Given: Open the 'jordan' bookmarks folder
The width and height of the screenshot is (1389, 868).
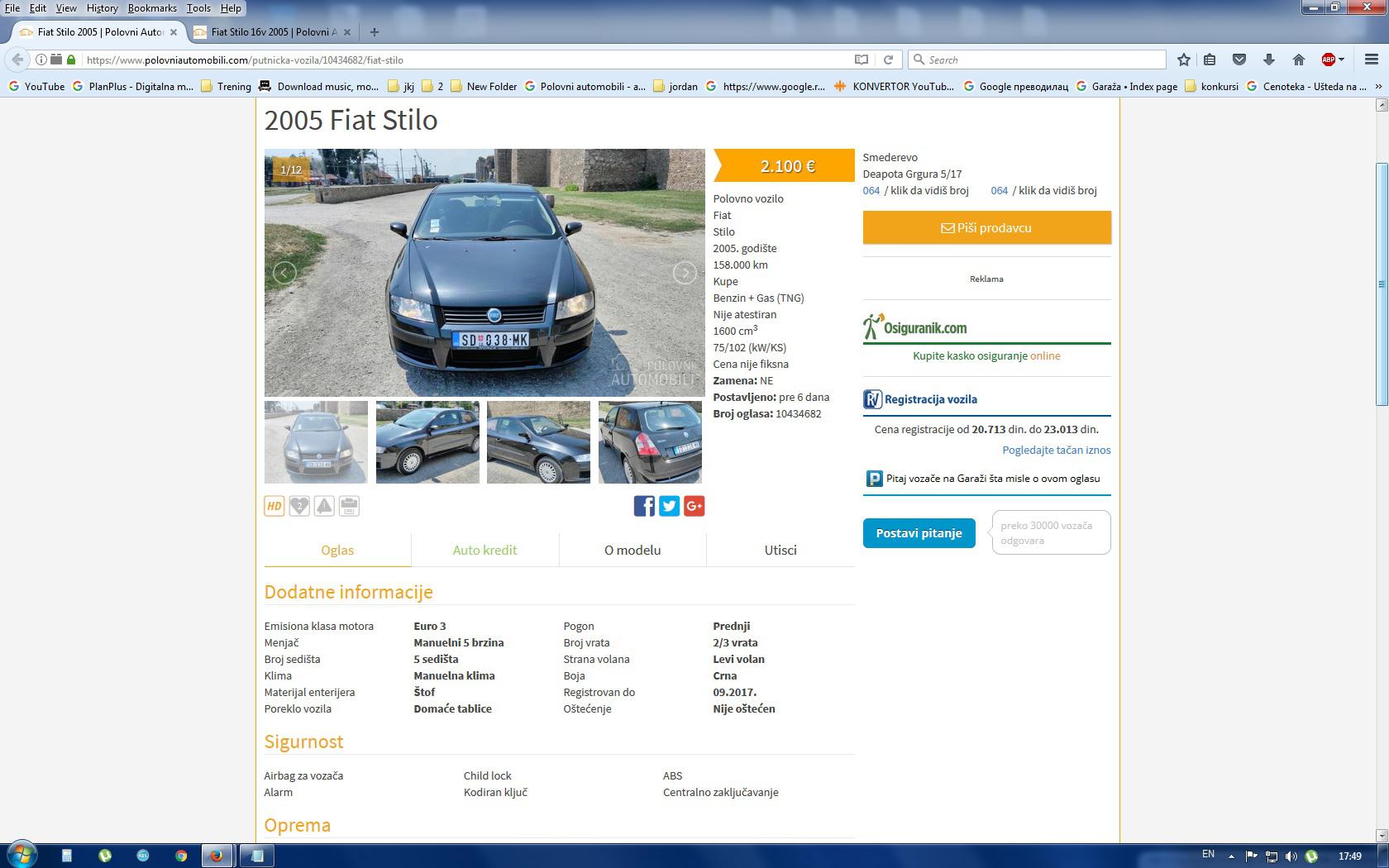Looking at the screenshot, I should click(675, 86).
